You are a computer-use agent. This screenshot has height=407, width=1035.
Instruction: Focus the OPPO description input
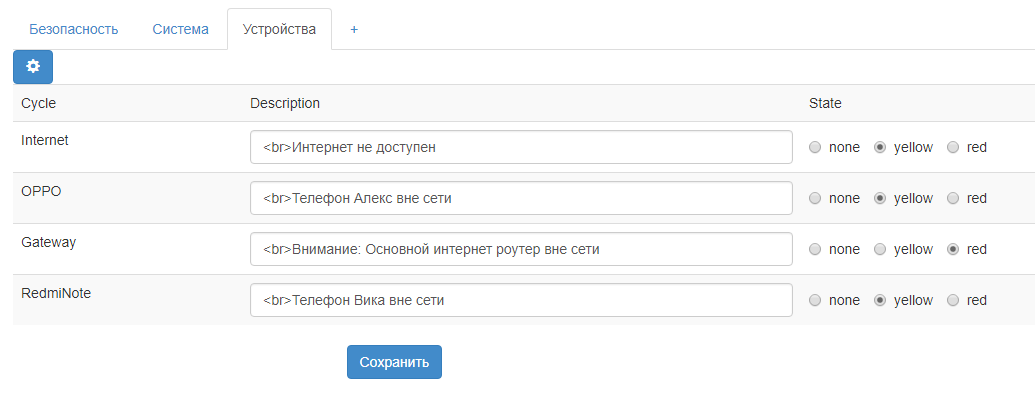(521, 198)
